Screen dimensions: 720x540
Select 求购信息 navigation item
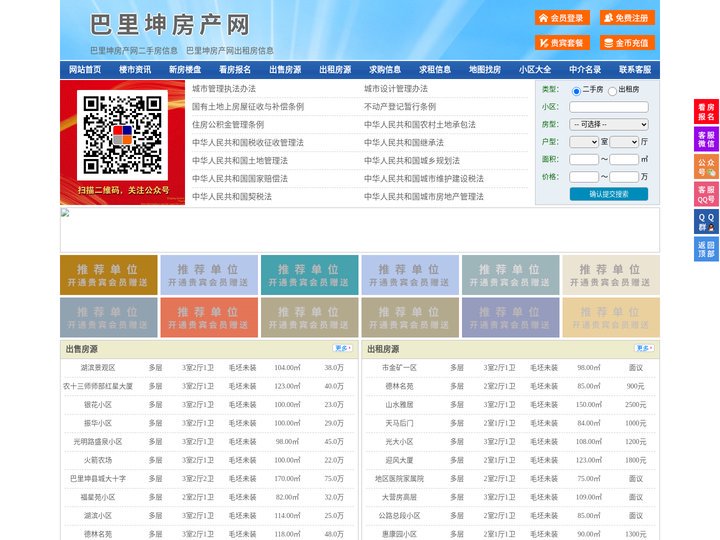(x=385, y=70)
